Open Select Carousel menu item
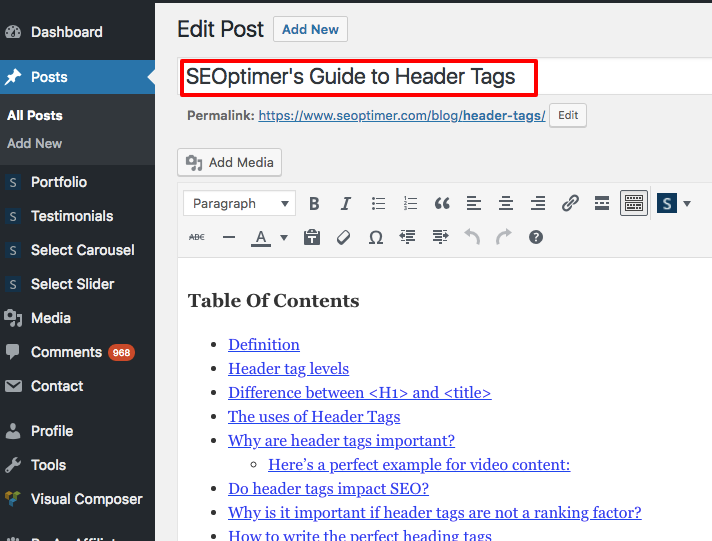 (77, 250)
